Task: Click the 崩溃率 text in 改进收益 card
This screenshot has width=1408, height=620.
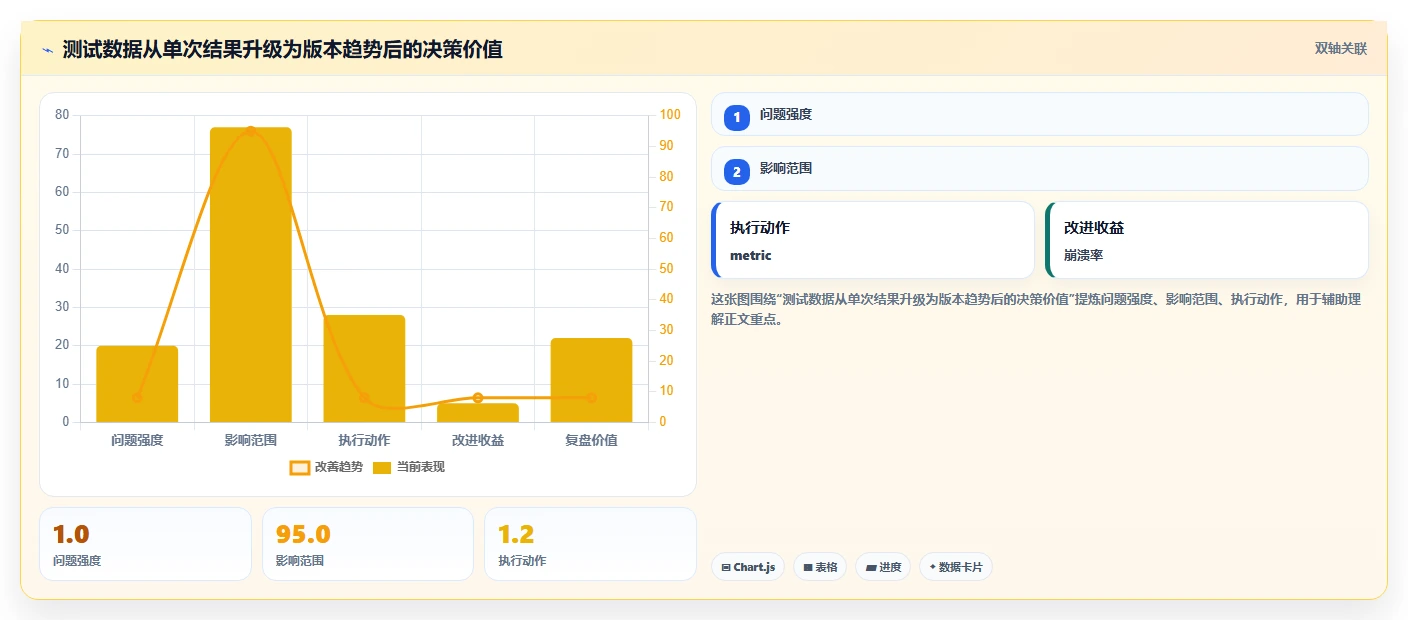Action: click(x=1084, y=255)
